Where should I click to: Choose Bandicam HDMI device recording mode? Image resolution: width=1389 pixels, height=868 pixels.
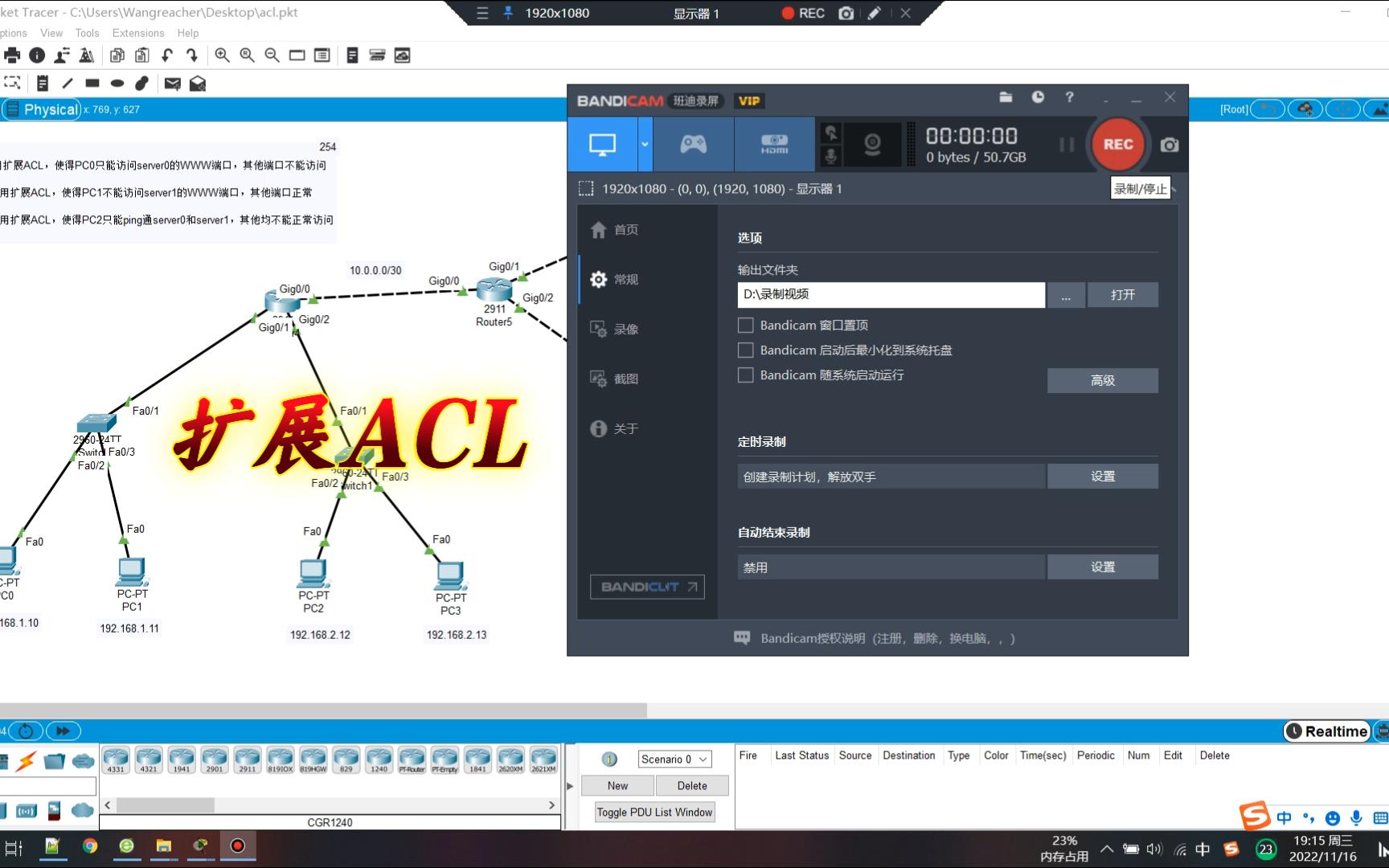pyautogui.click(x=774, y=145)
